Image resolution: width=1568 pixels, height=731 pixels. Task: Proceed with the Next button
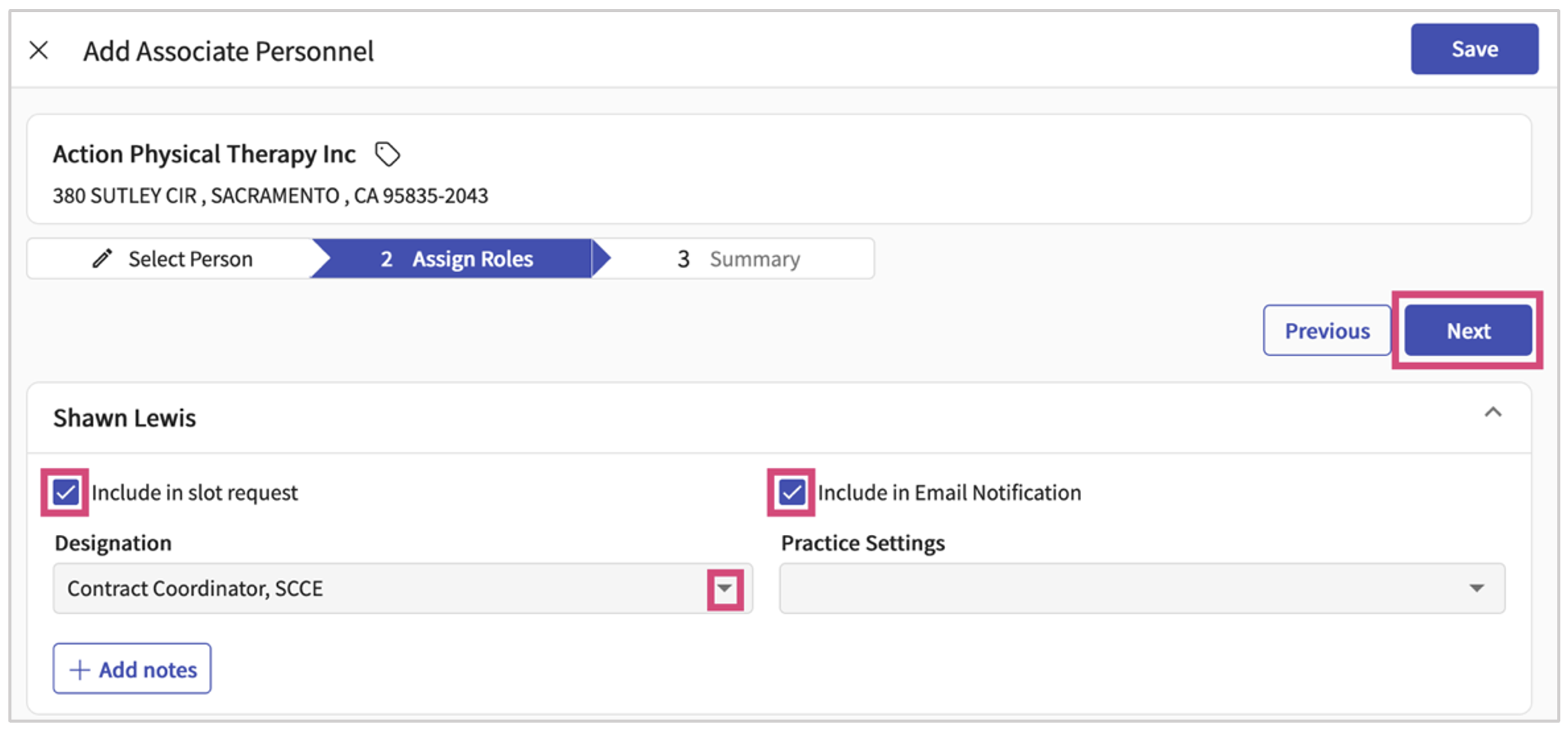pyautogui.click(x=1468, y=330)
